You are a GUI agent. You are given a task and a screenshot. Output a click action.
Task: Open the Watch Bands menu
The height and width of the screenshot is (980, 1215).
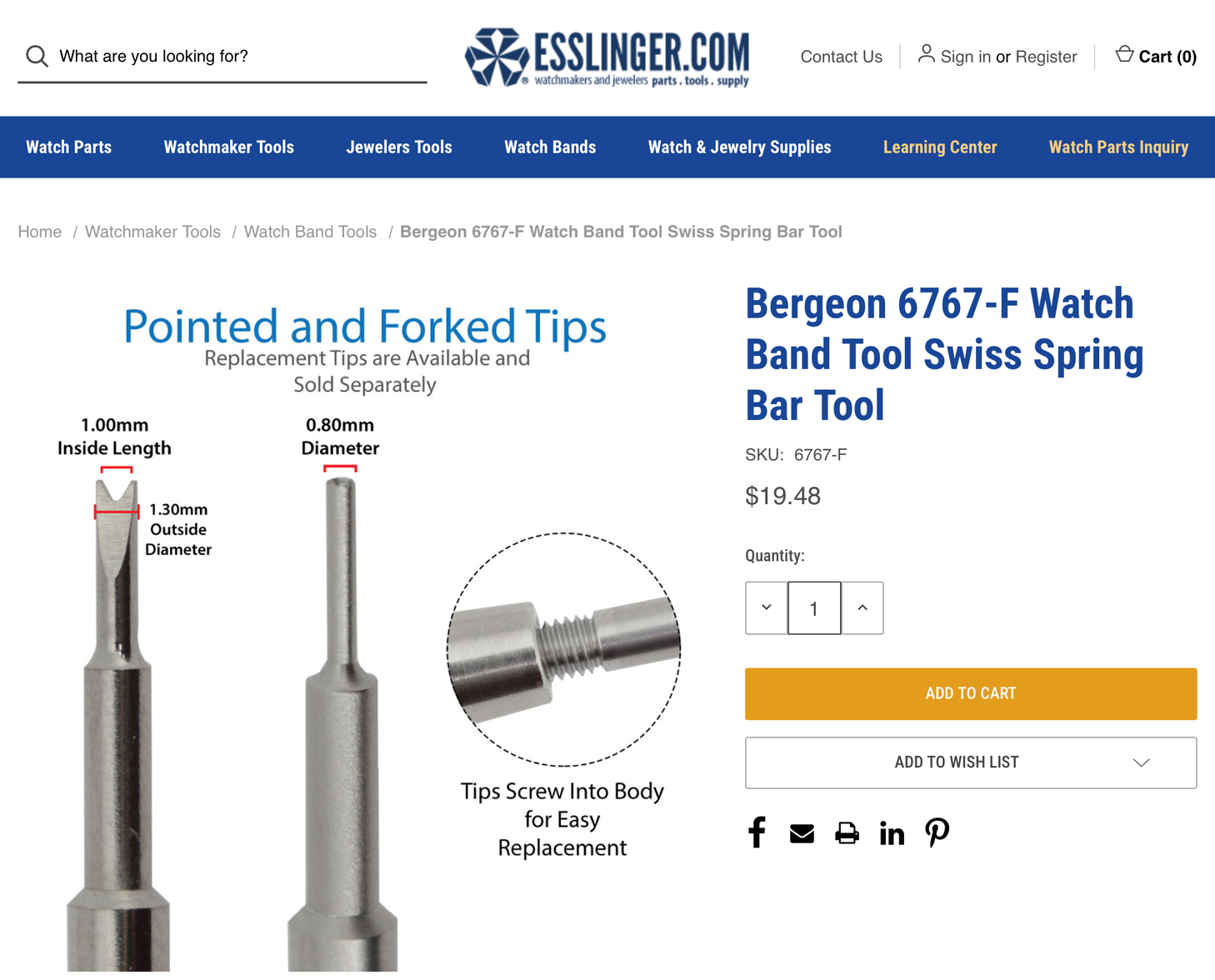point(550,147)
